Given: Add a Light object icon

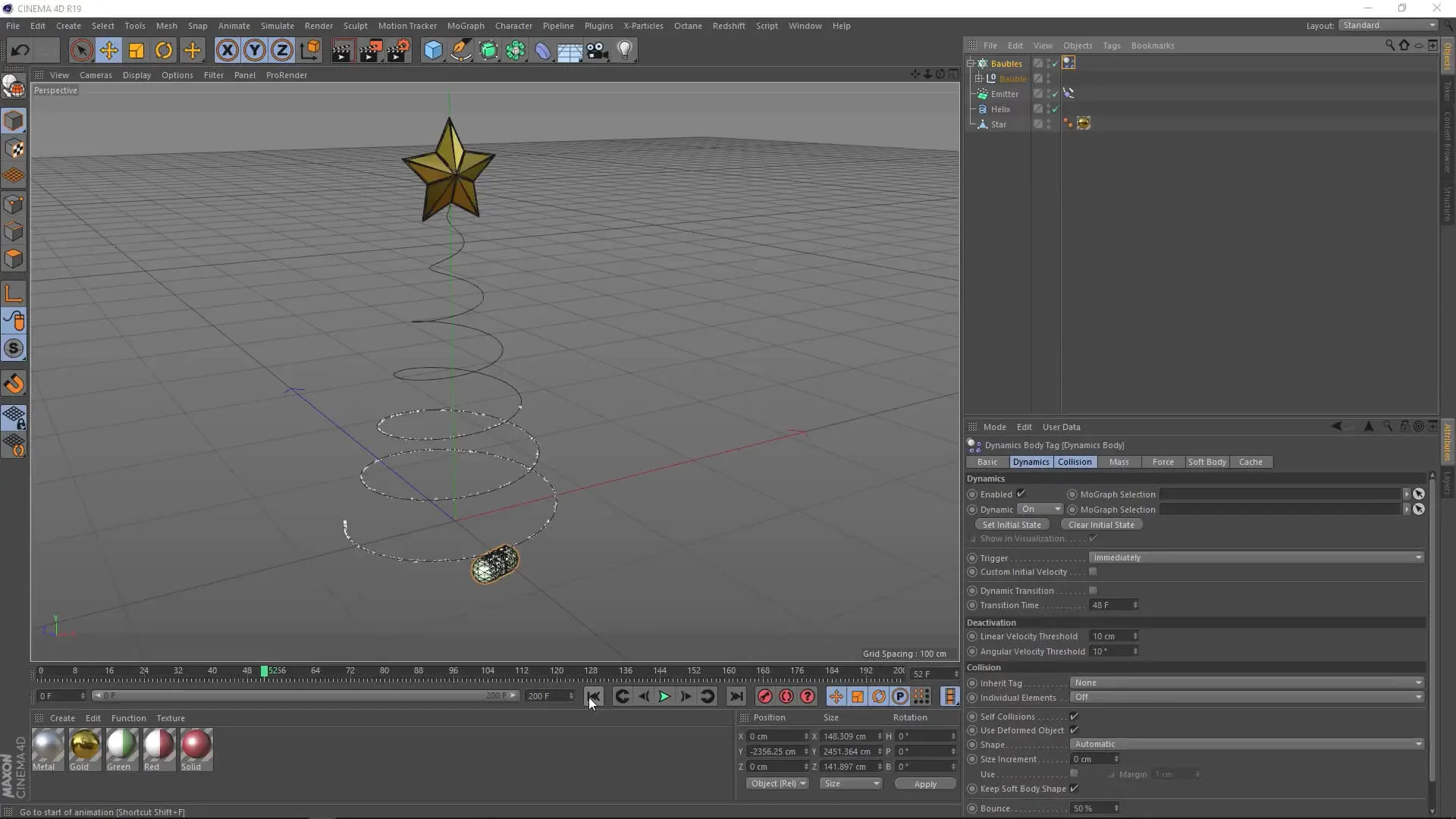Looking at the screenshot, I should click(625, 51).
